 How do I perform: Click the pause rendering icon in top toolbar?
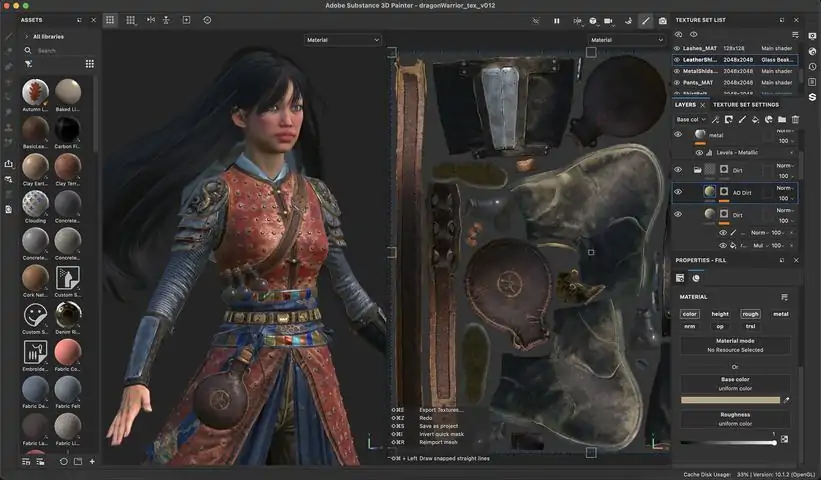(x=557, y=21)
